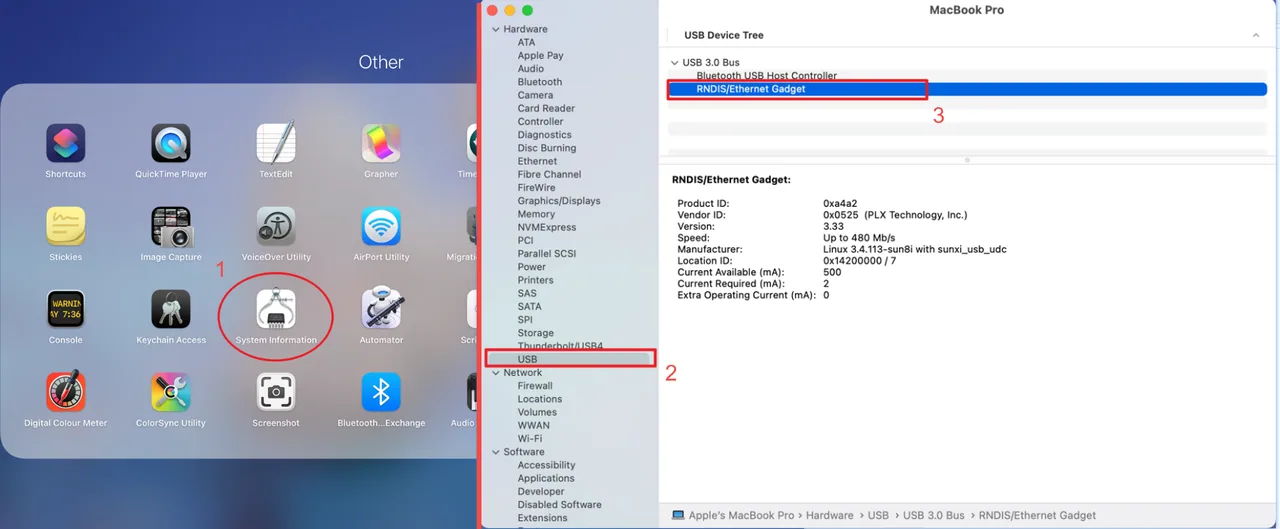This screenshot has height=529, width=1280.
Task: Click the MacBook Pro laptop icon in path bar
Action: [679, 515]
